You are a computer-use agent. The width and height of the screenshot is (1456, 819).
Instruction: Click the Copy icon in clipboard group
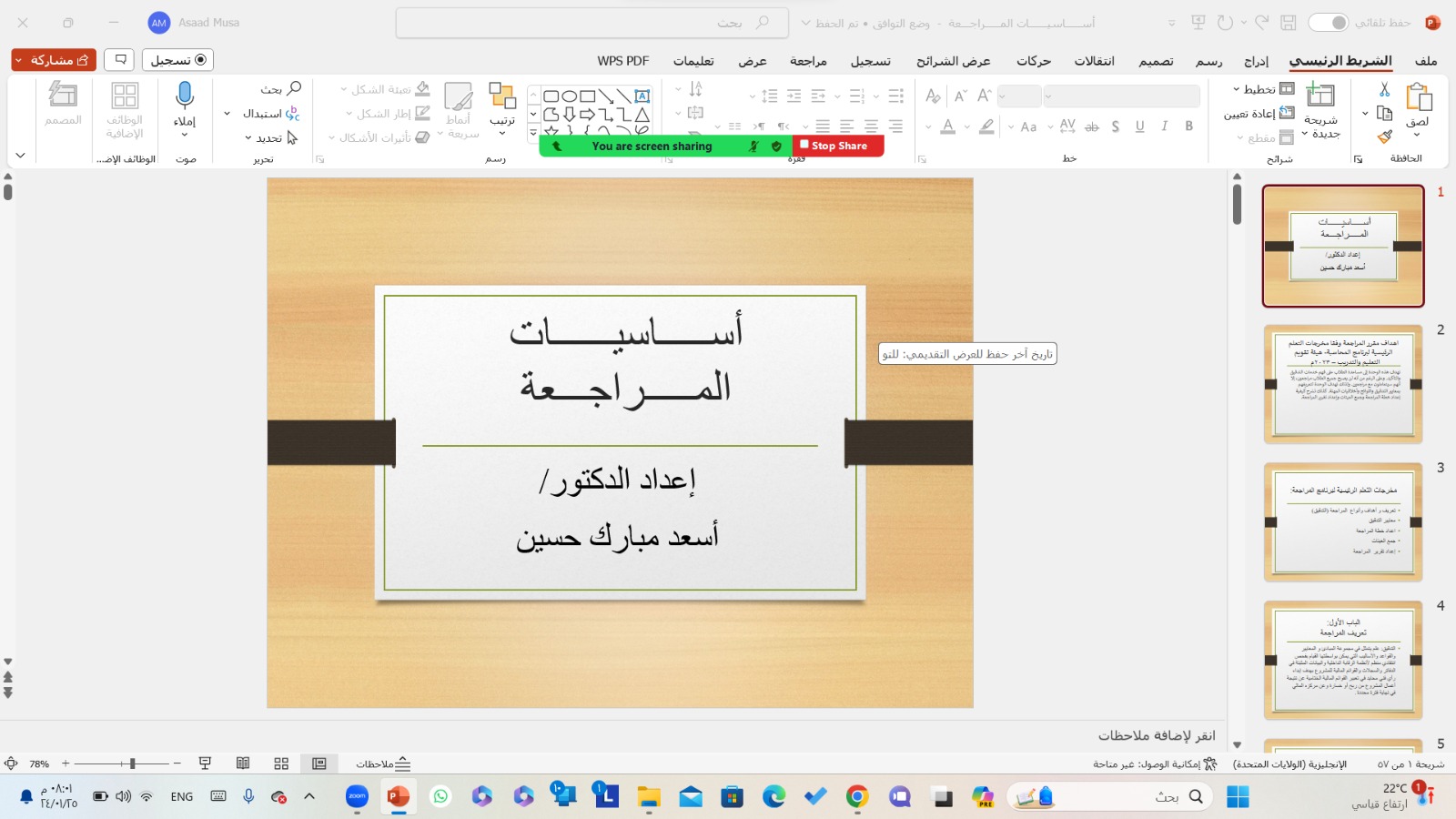tap(1385, 114)
